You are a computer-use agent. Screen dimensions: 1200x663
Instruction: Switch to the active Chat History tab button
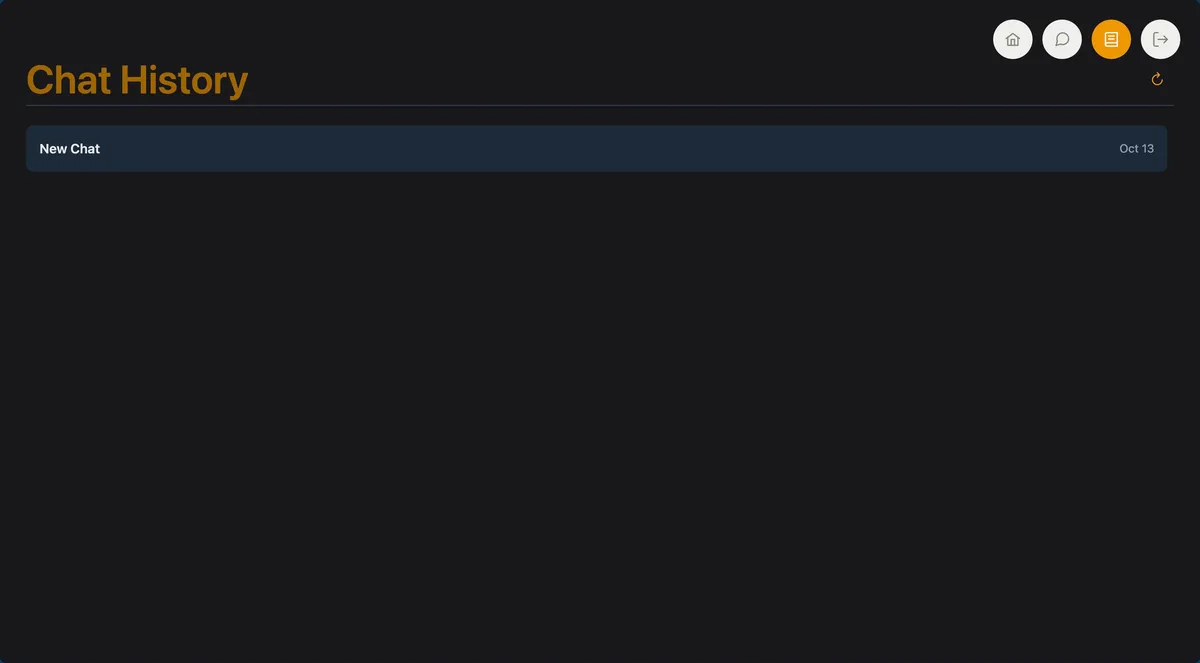[1111, 40]
